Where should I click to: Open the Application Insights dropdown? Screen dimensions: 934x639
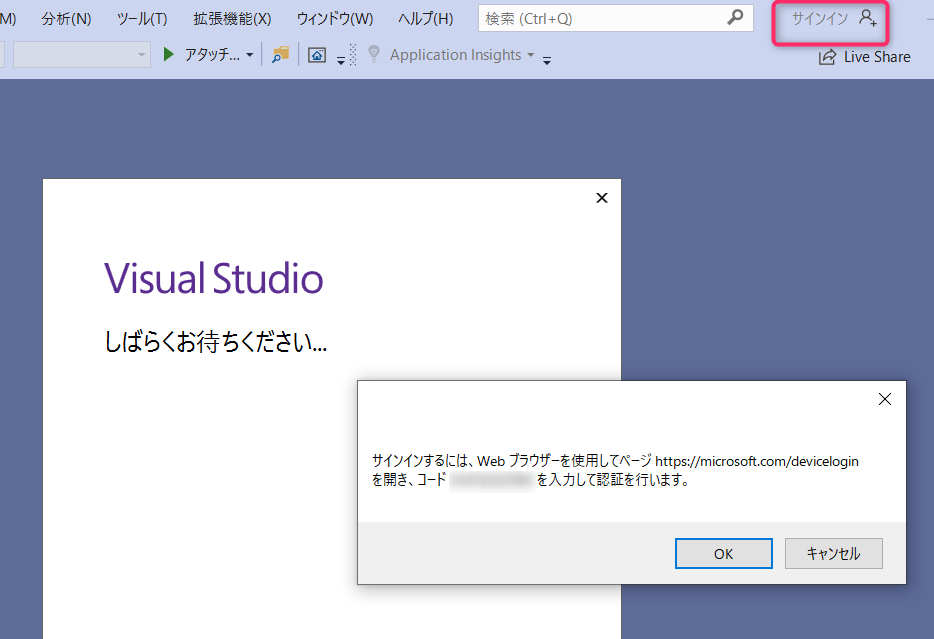click(x=530, y=55)
